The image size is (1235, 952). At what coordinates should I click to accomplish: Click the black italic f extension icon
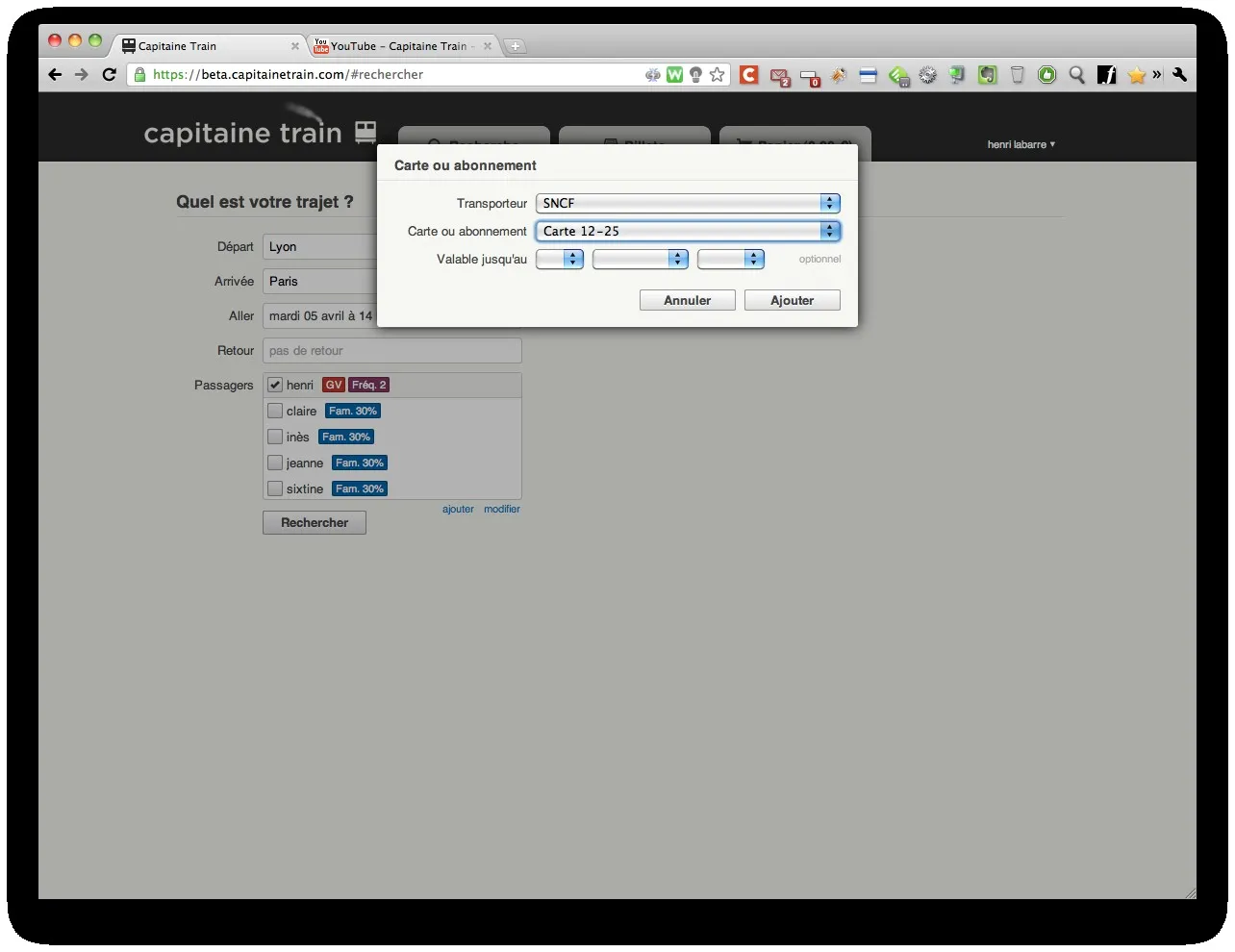[1107, 75]
